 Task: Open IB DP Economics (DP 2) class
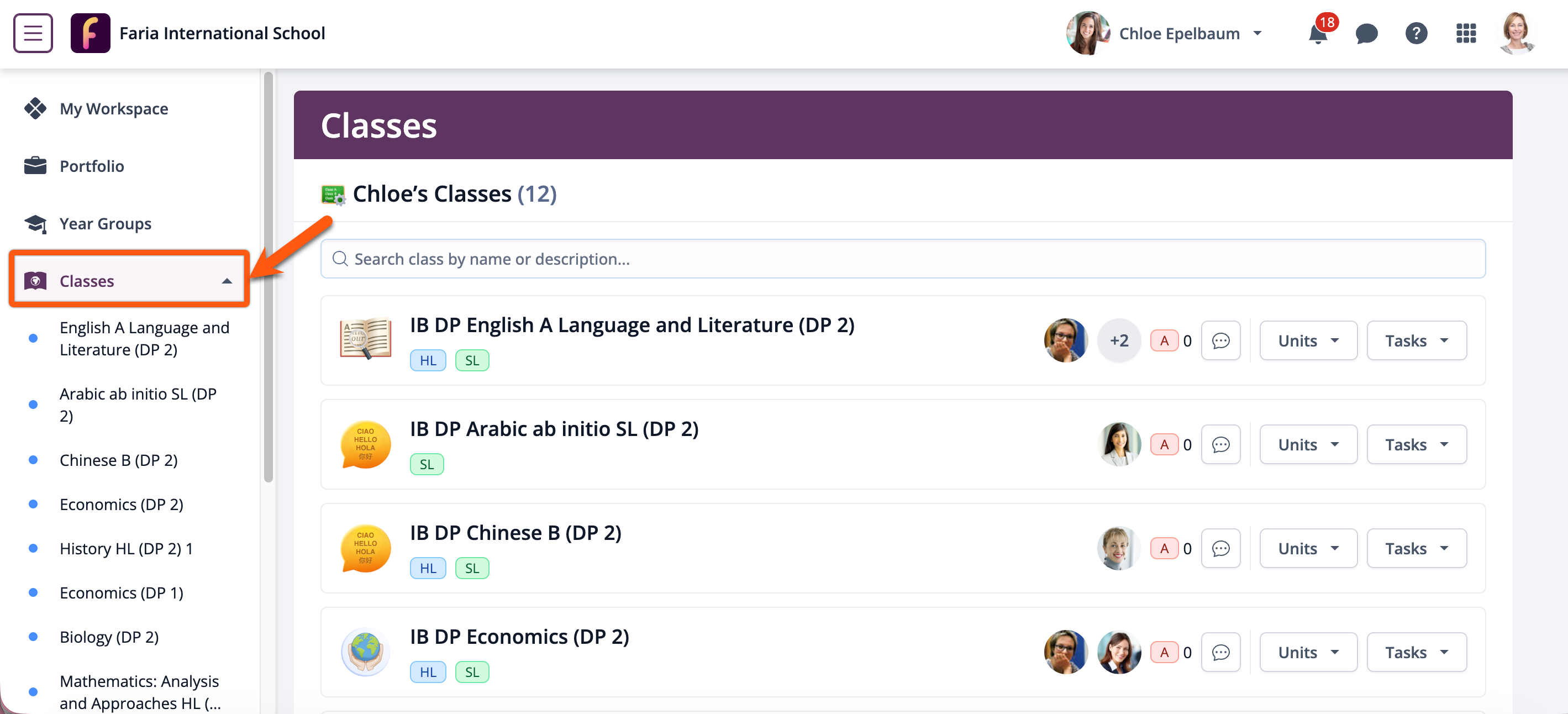click(x=519, y=637)
